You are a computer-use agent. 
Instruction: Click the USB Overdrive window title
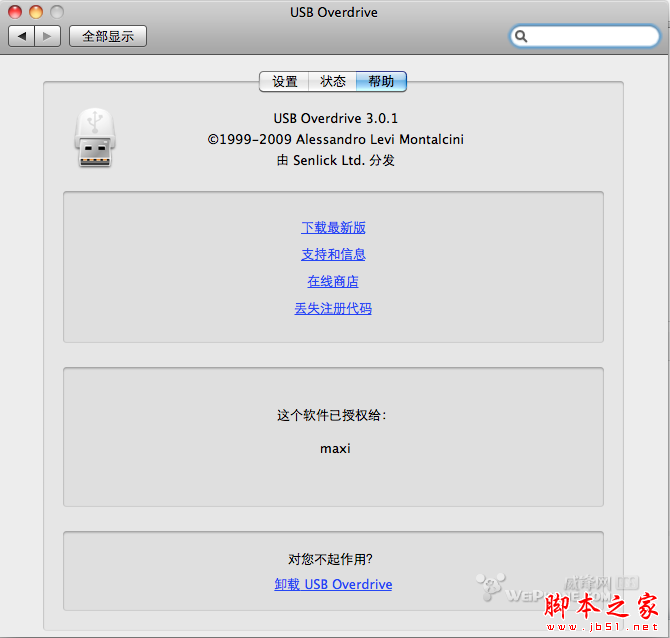pos(334,12)
